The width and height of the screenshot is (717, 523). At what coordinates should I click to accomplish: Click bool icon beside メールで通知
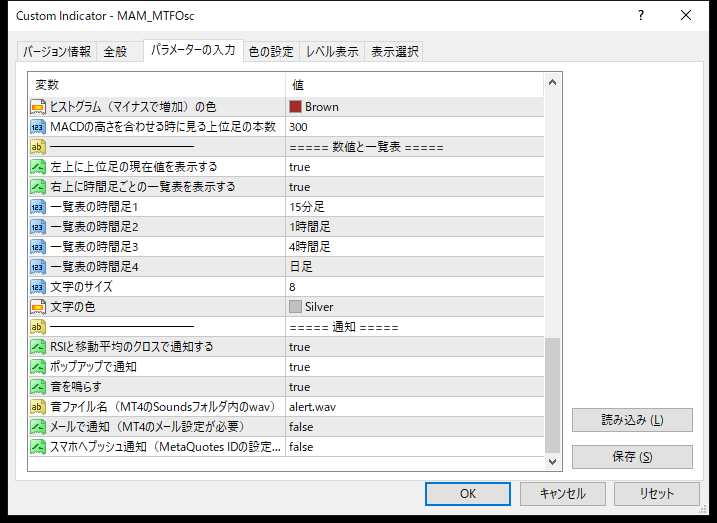[38, 427]
